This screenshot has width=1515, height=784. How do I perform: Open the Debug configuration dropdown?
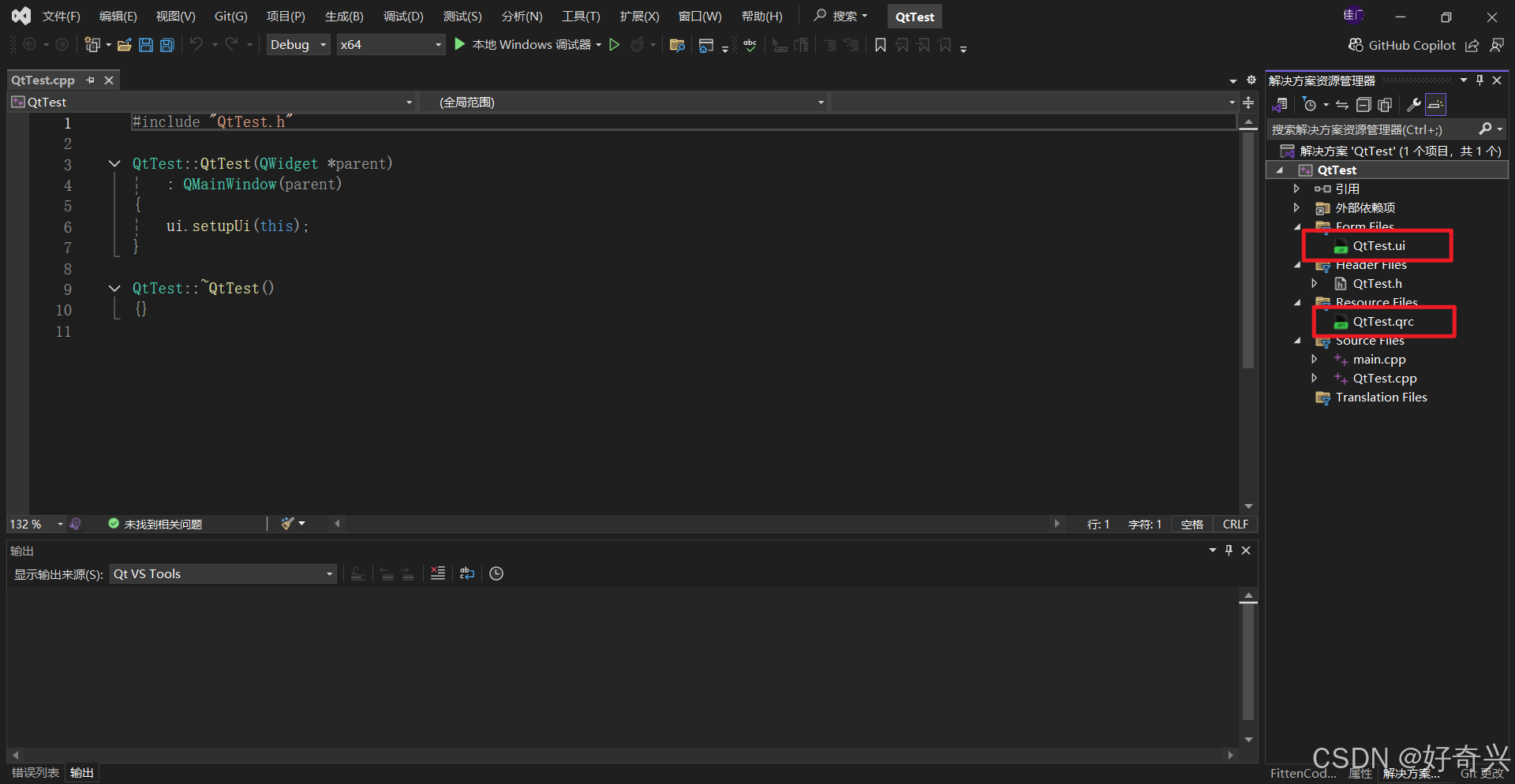297,44
